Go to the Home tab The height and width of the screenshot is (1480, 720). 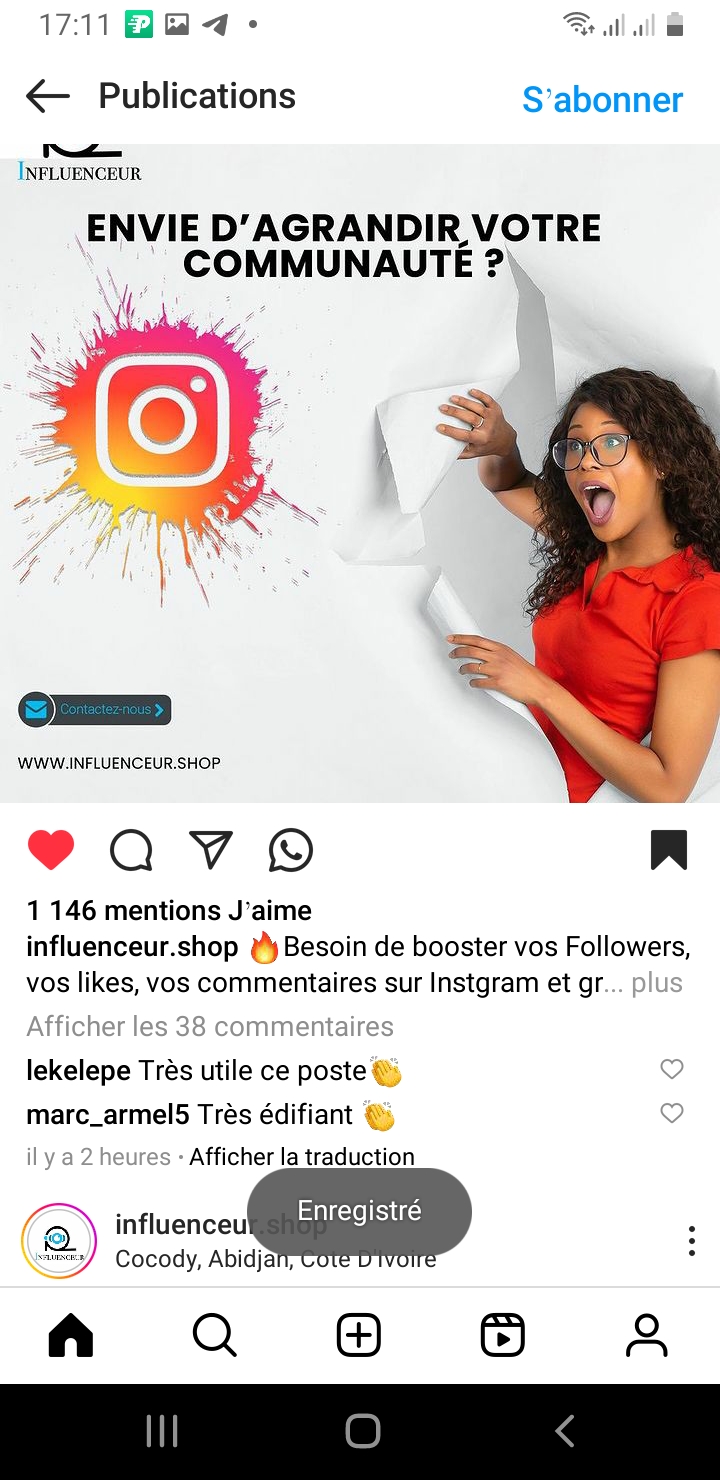point(71,1335)
